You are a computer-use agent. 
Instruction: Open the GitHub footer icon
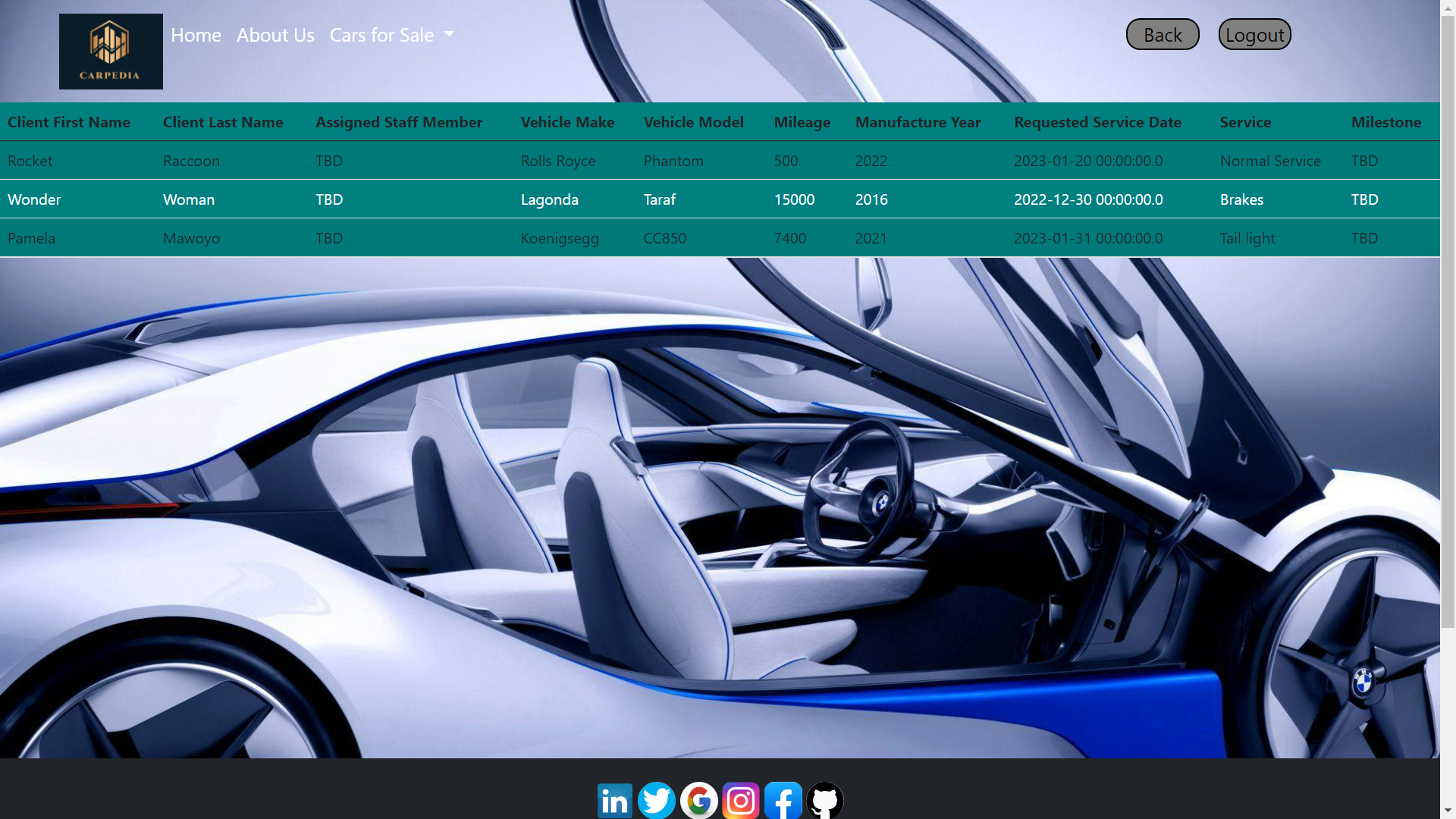tap(825, 800)
